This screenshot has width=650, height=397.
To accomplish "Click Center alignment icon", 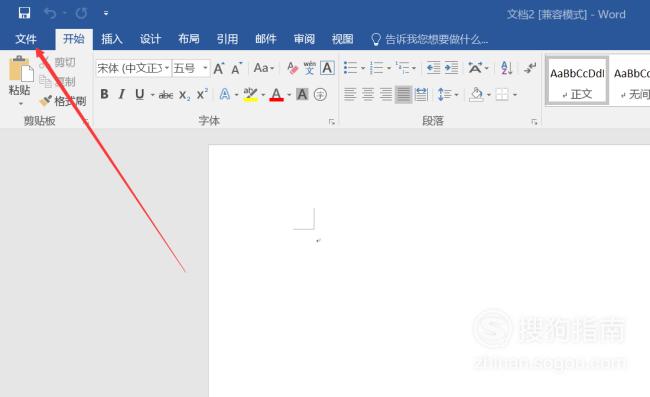I will [x=368, y=94].
